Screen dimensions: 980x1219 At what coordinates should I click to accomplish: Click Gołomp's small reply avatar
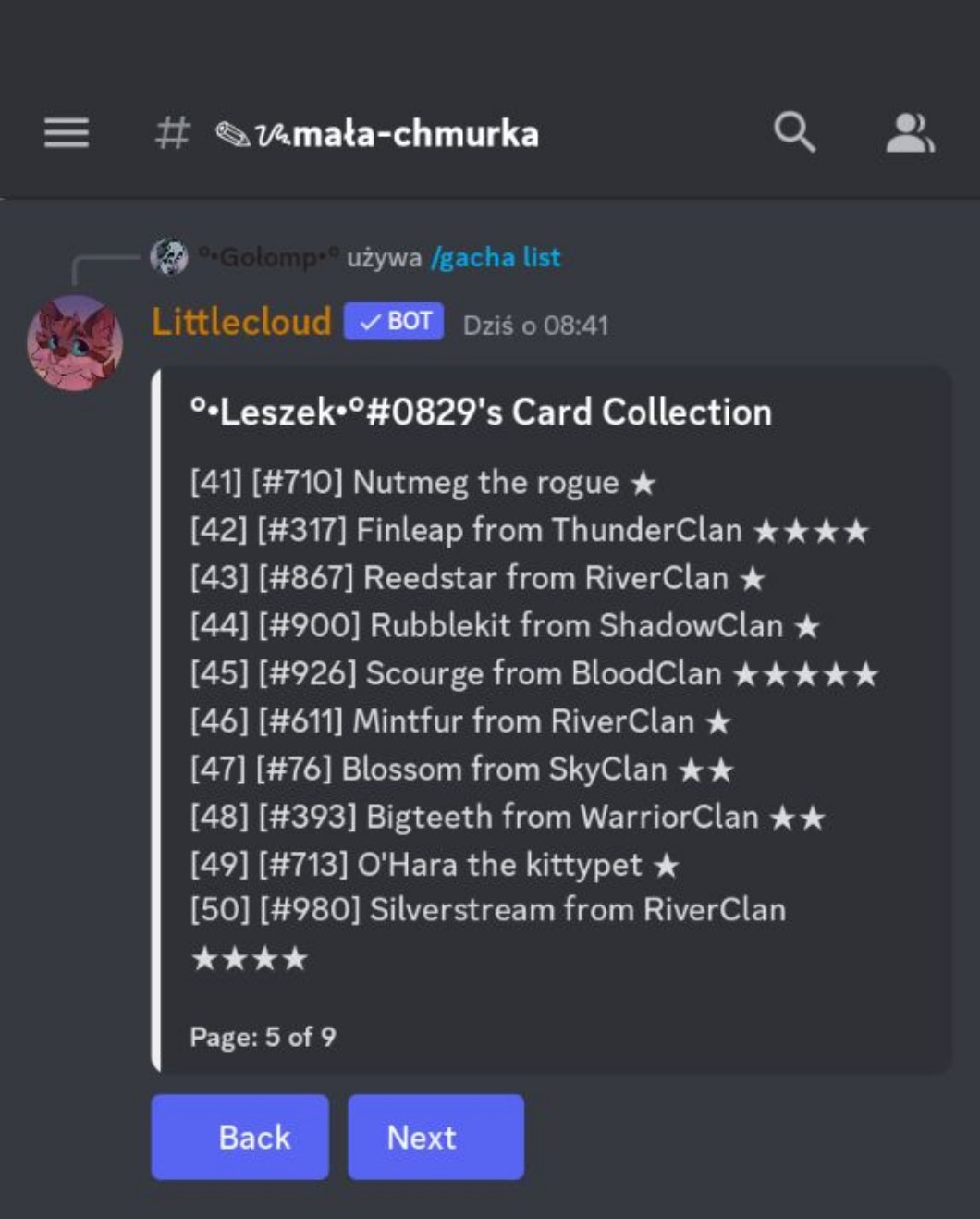[169, 257]
